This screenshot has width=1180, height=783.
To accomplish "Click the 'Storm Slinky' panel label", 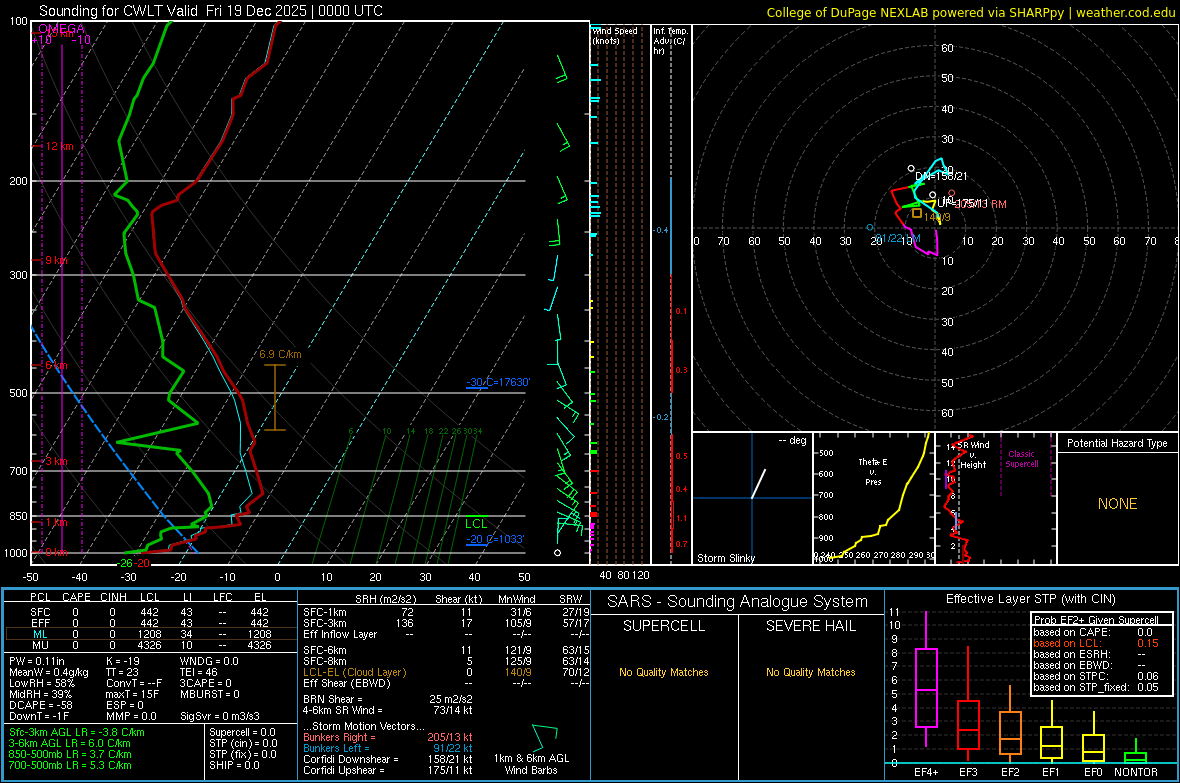I will pyautogui.click(x=725, y=558).
